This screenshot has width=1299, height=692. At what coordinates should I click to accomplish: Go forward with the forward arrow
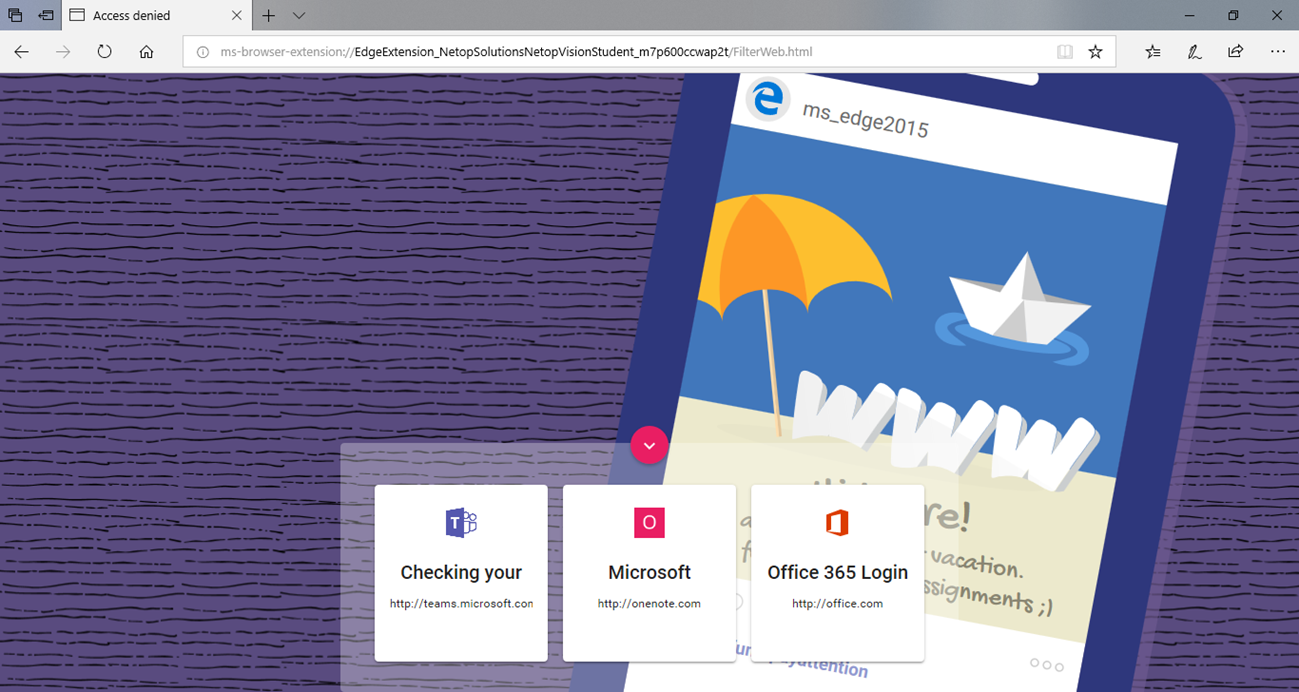[63, 52]
